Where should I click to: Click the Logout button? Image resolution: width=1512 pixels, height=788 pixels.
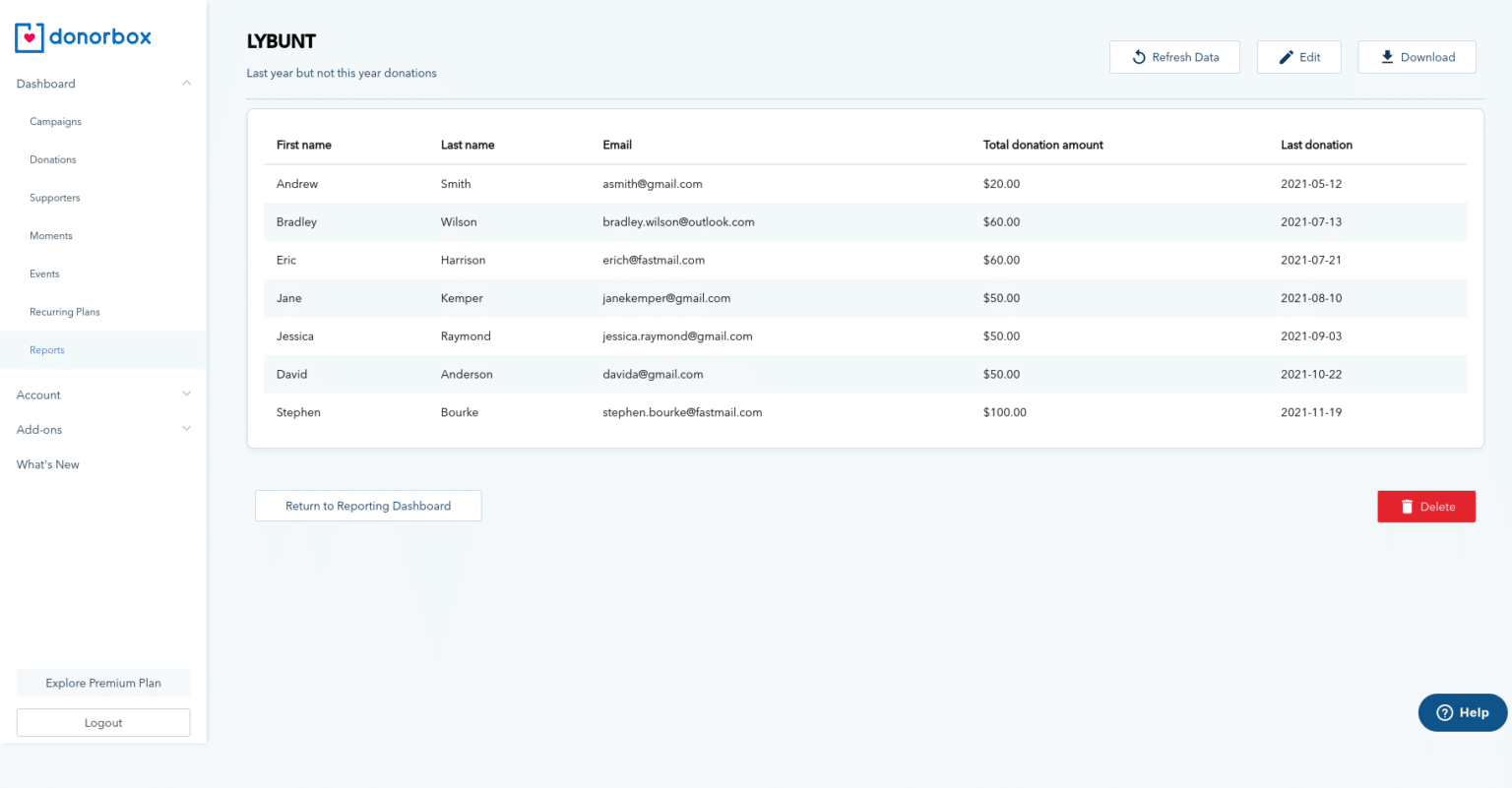pos(102,721)
